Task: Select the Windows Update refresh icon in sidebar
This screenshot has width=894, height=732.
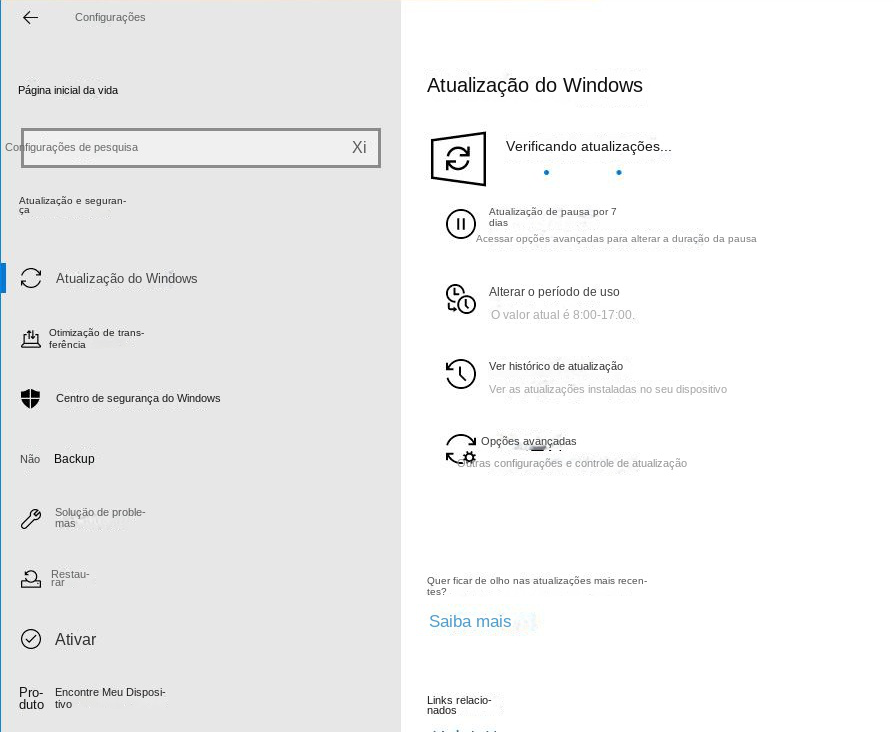Action: (x=31, y=278)
